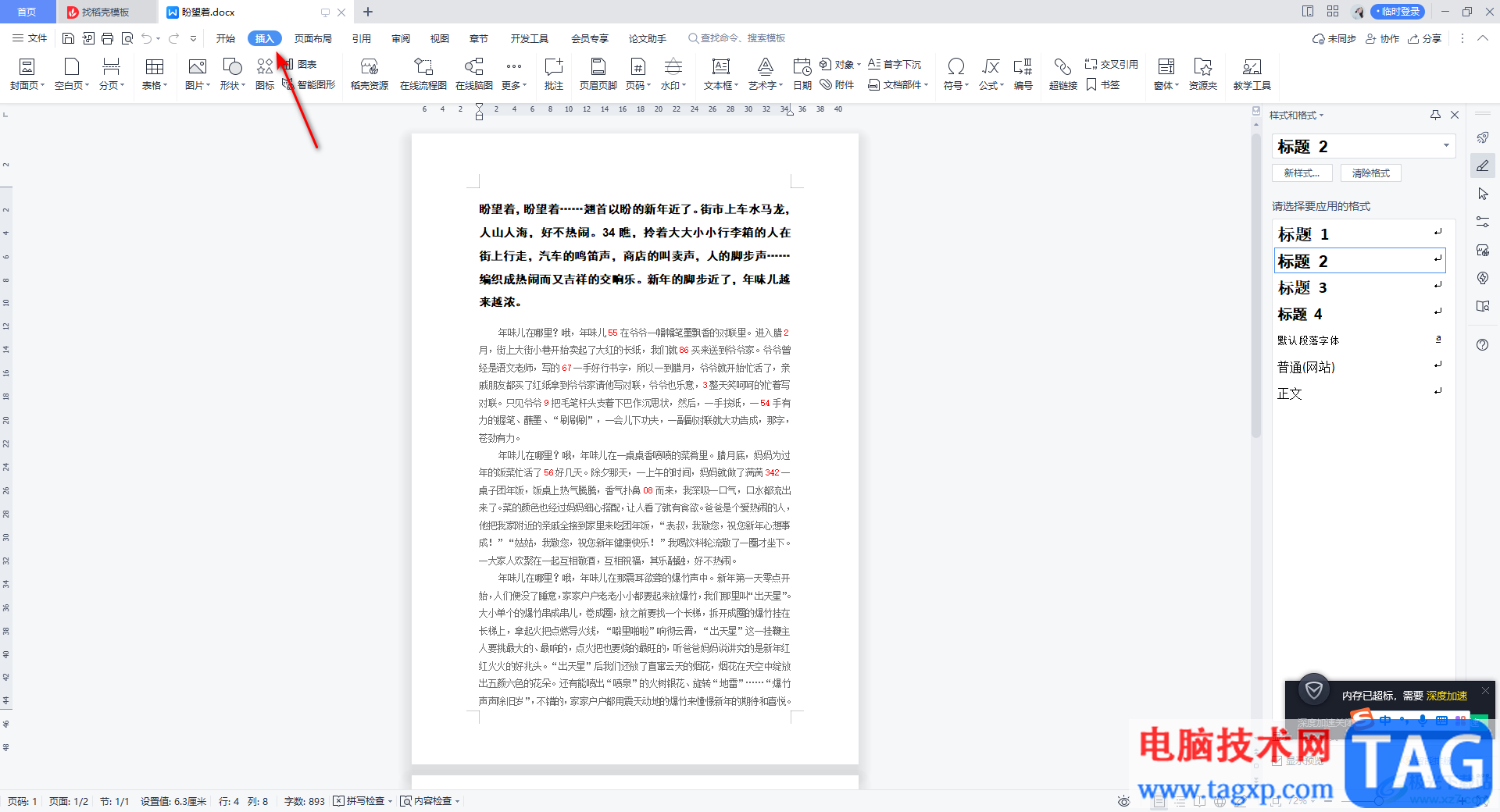Image resolution: width=1500 pixels, height=812 pixels.
Task: Open the 资源夹 resource folder
Action: pos(1203,74)
